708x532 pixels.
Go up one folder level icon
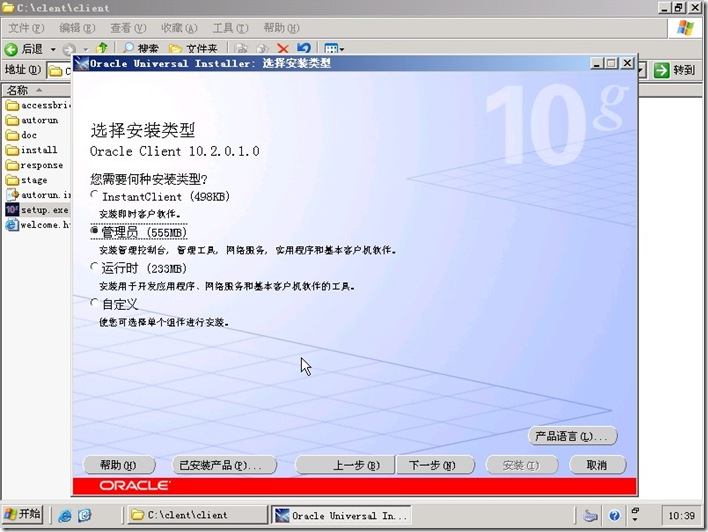pos(102,48)
